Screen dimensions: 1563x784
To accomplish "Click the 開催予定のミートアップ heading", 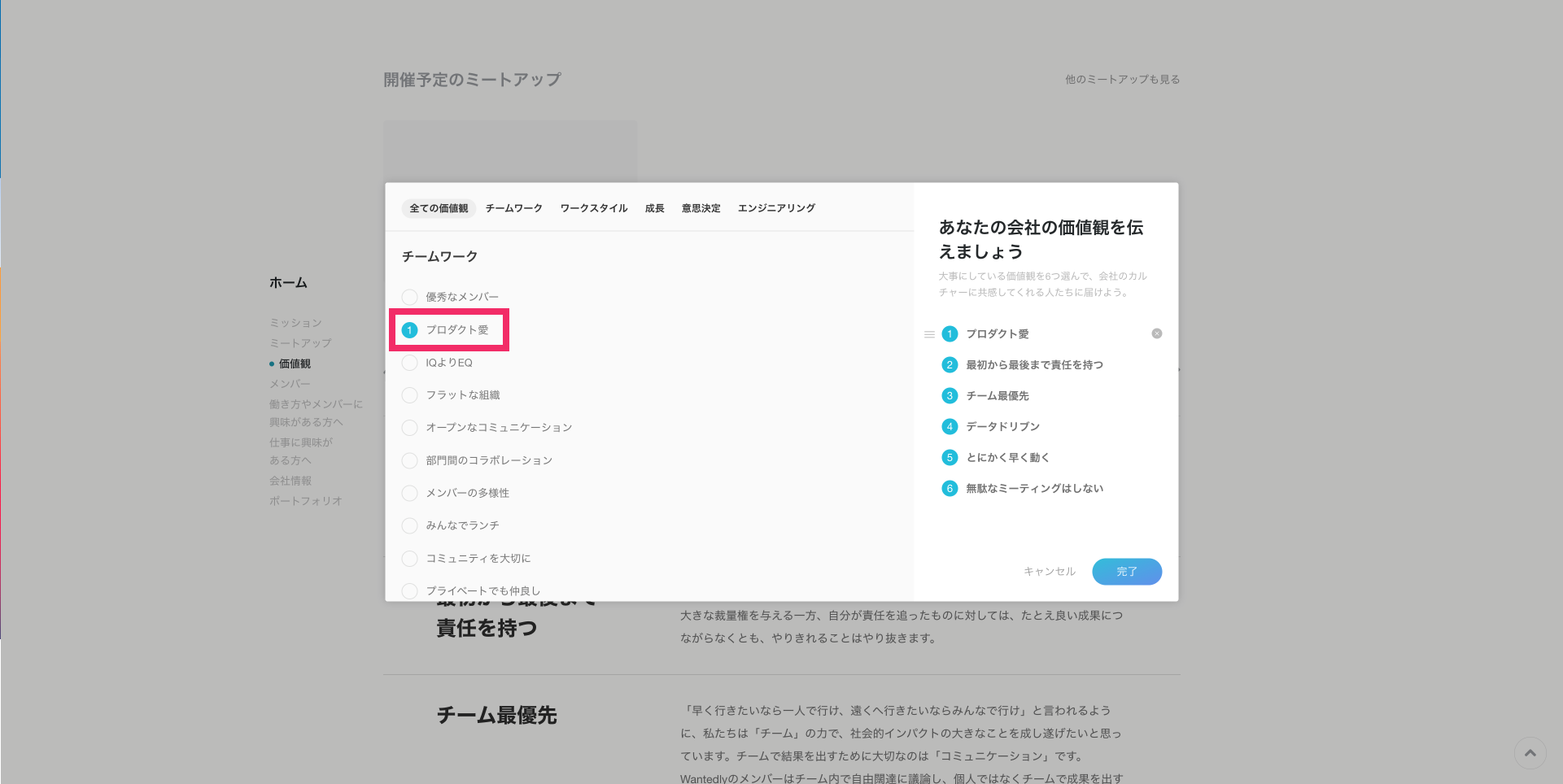I will click(472, 80).
